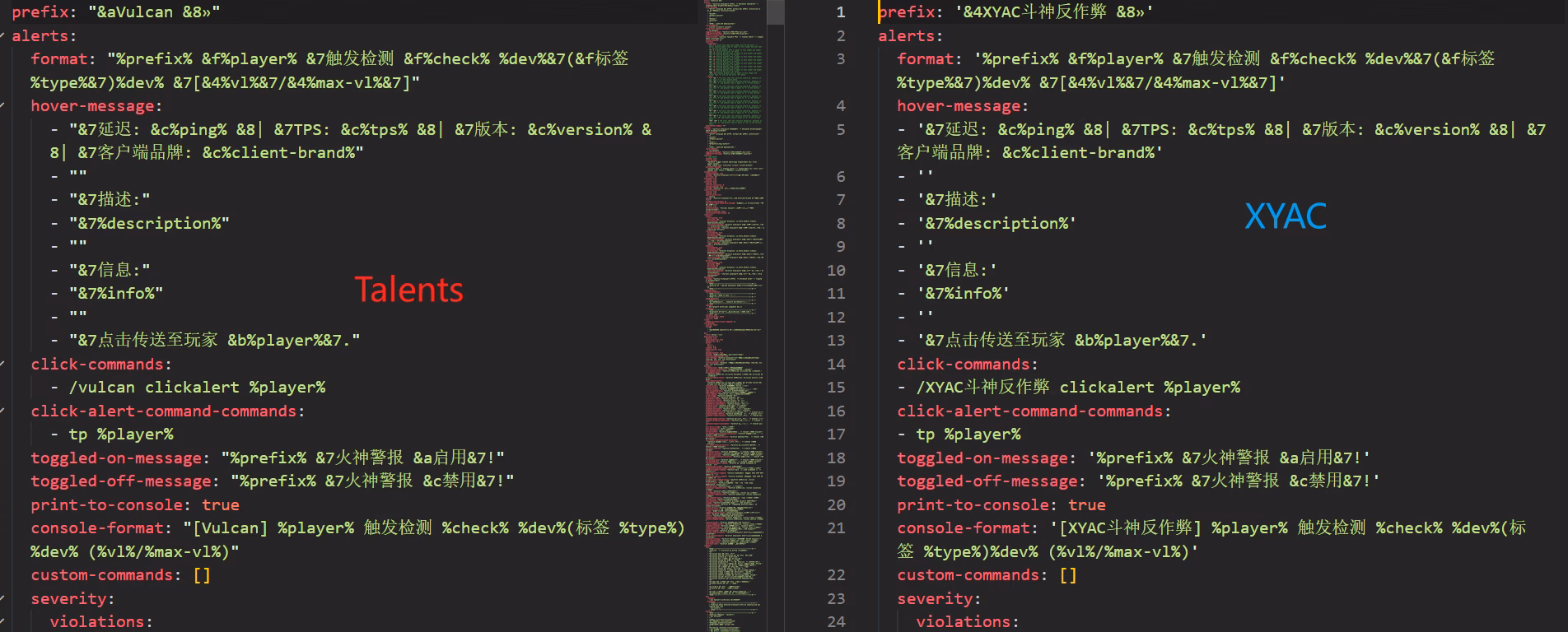Collapse the severity section in left editor
The height and width of the screenshot is (632, 1568).
tap(3, 599)
